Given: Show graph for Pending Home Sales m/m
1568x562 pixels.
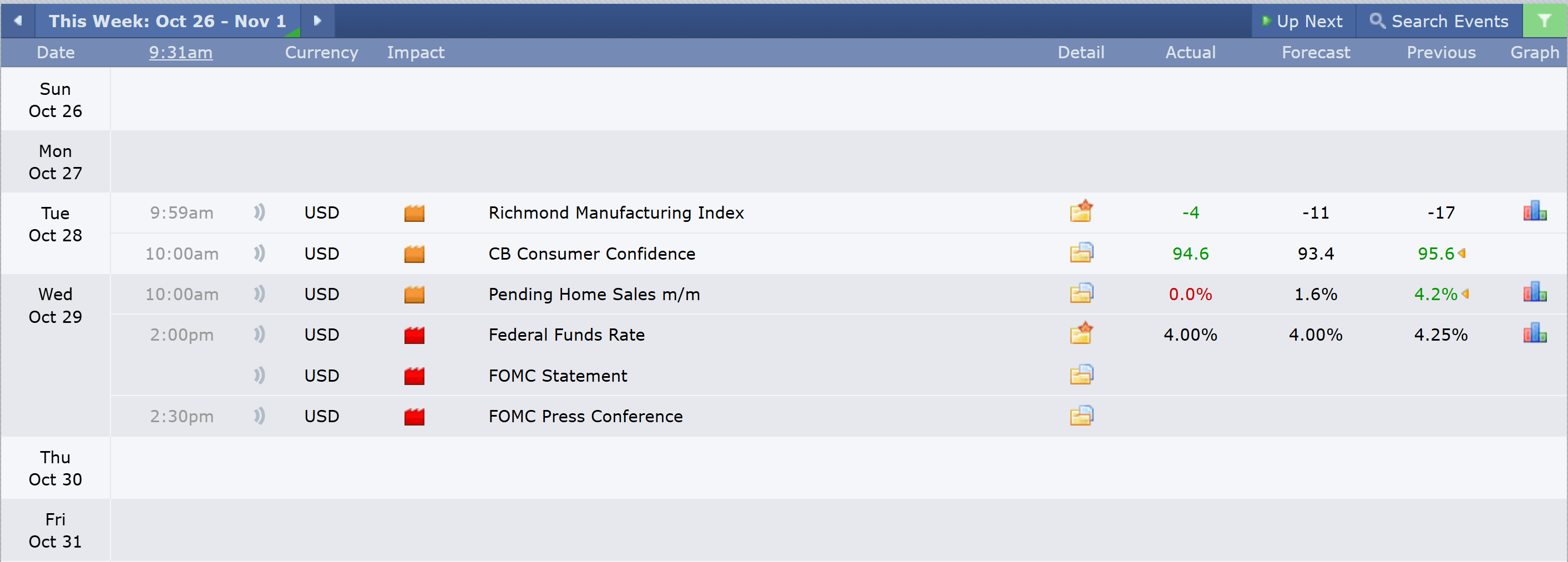Looking at the screenshot, I should 1535,293.
